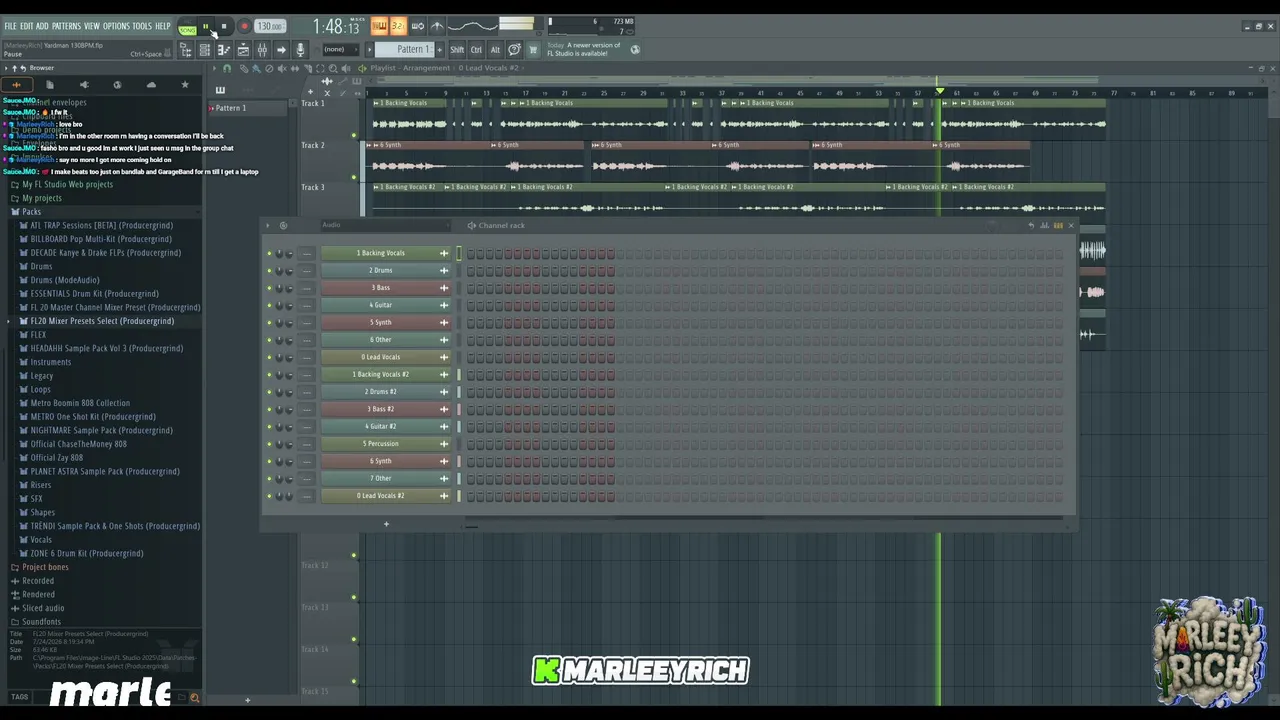Adjust pan knob for 1 Backing Vocals channel
Image resolution: width=1280 pixels, height=720 pixels.
tap(279, 253)
